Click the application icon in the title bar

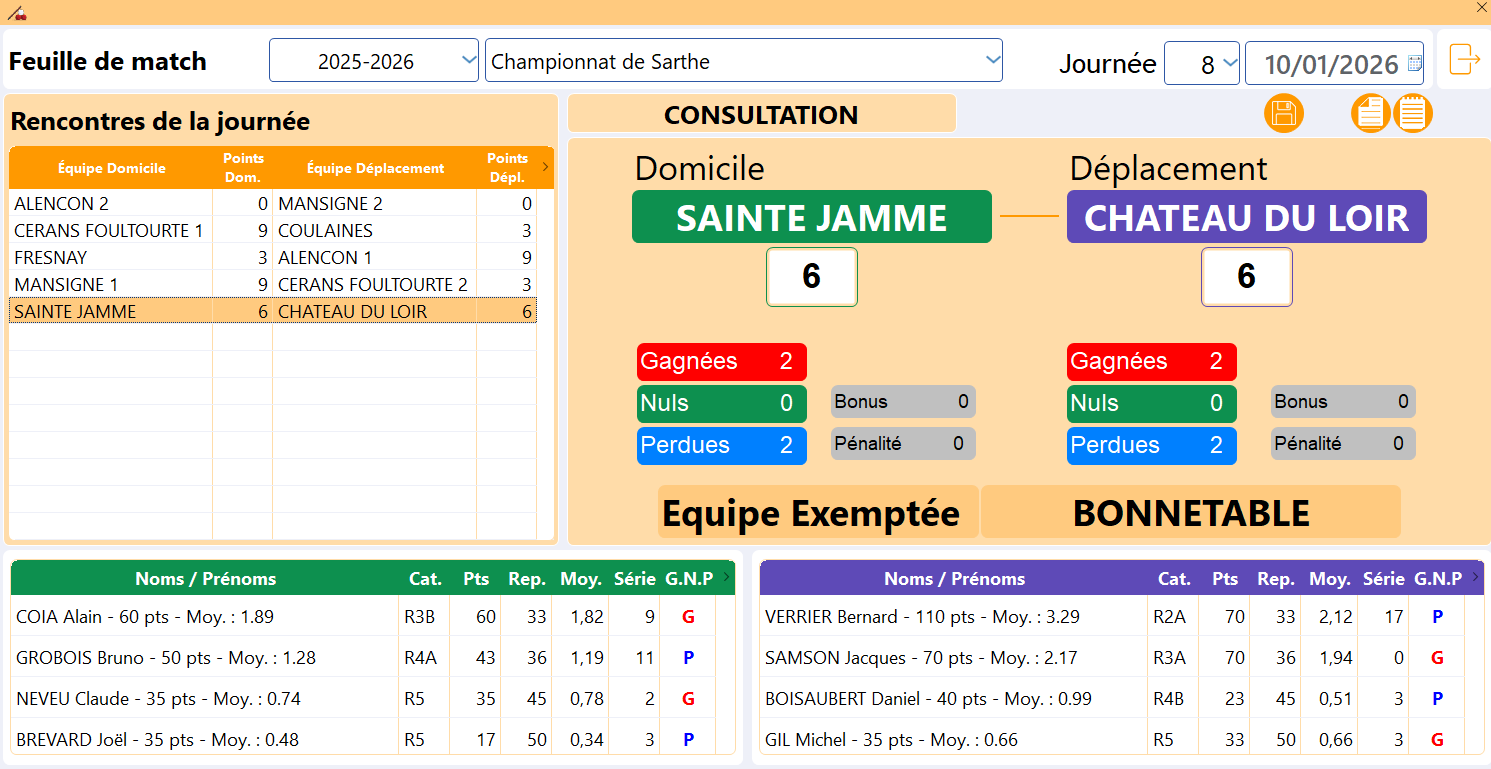point(15,12)
